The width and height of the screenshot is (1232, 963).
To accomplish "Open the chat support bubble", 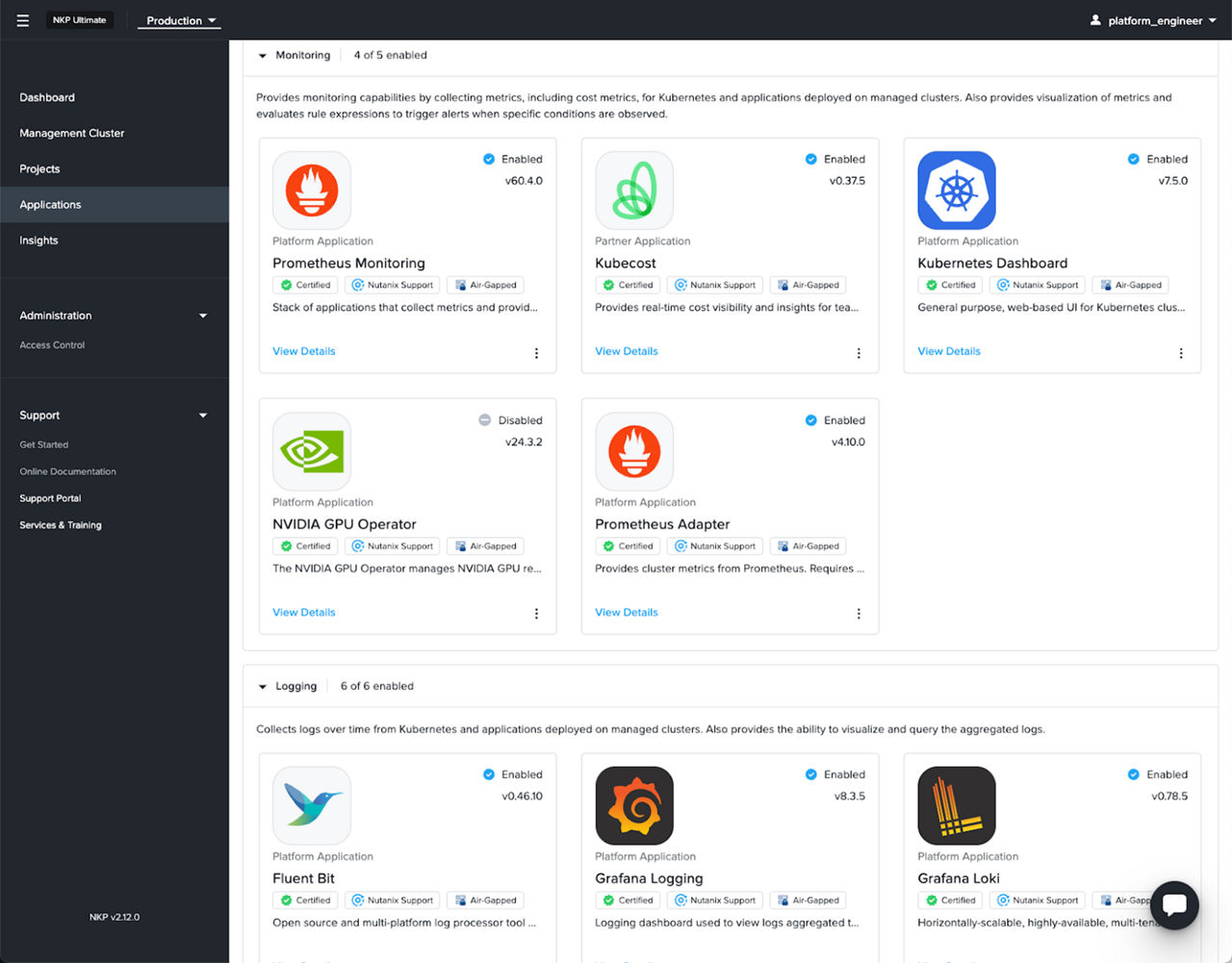I will 1174,905.
